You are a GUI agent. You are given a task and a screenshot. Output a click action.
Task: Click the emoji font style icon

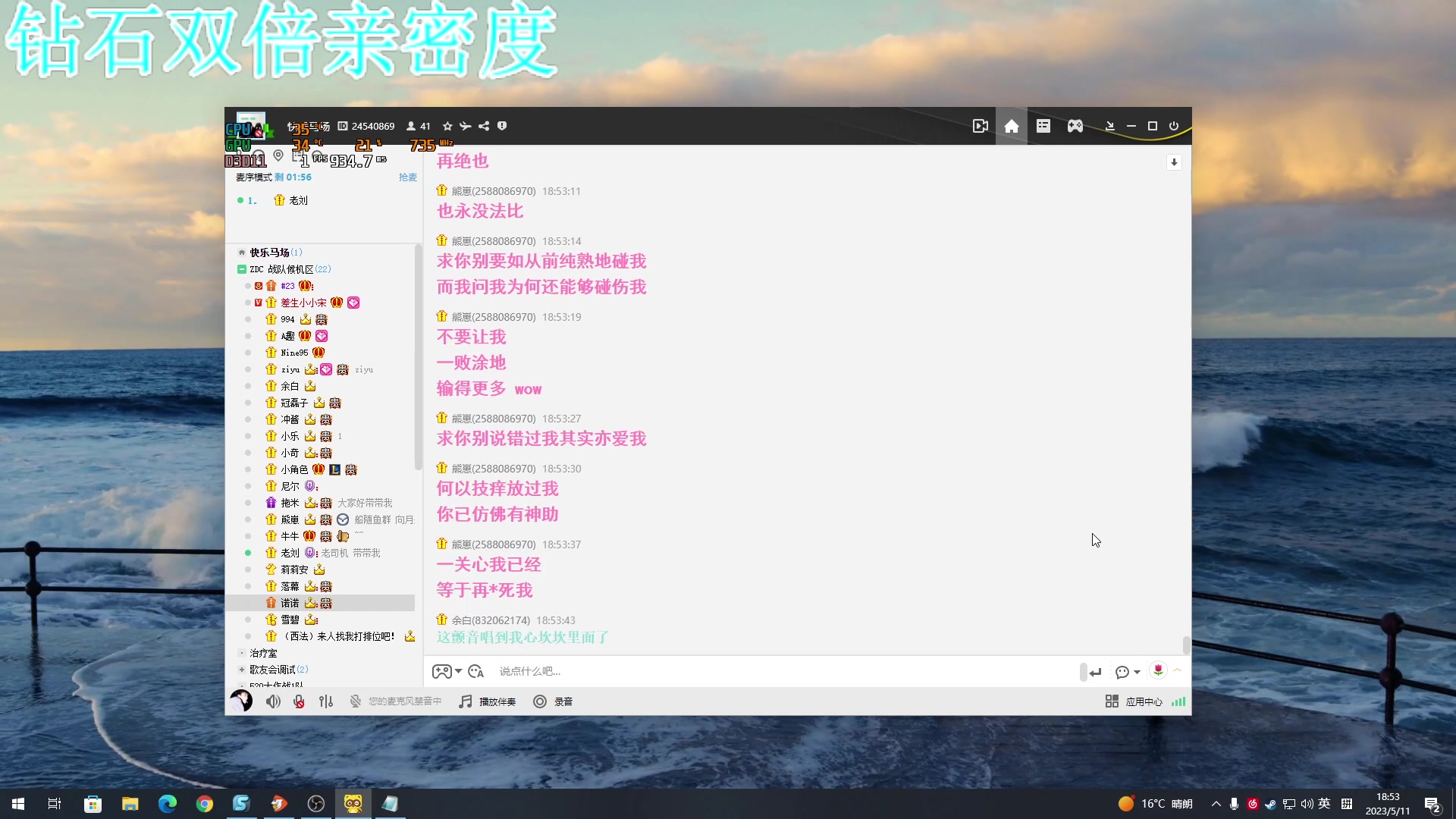click(x=476, y=671)
